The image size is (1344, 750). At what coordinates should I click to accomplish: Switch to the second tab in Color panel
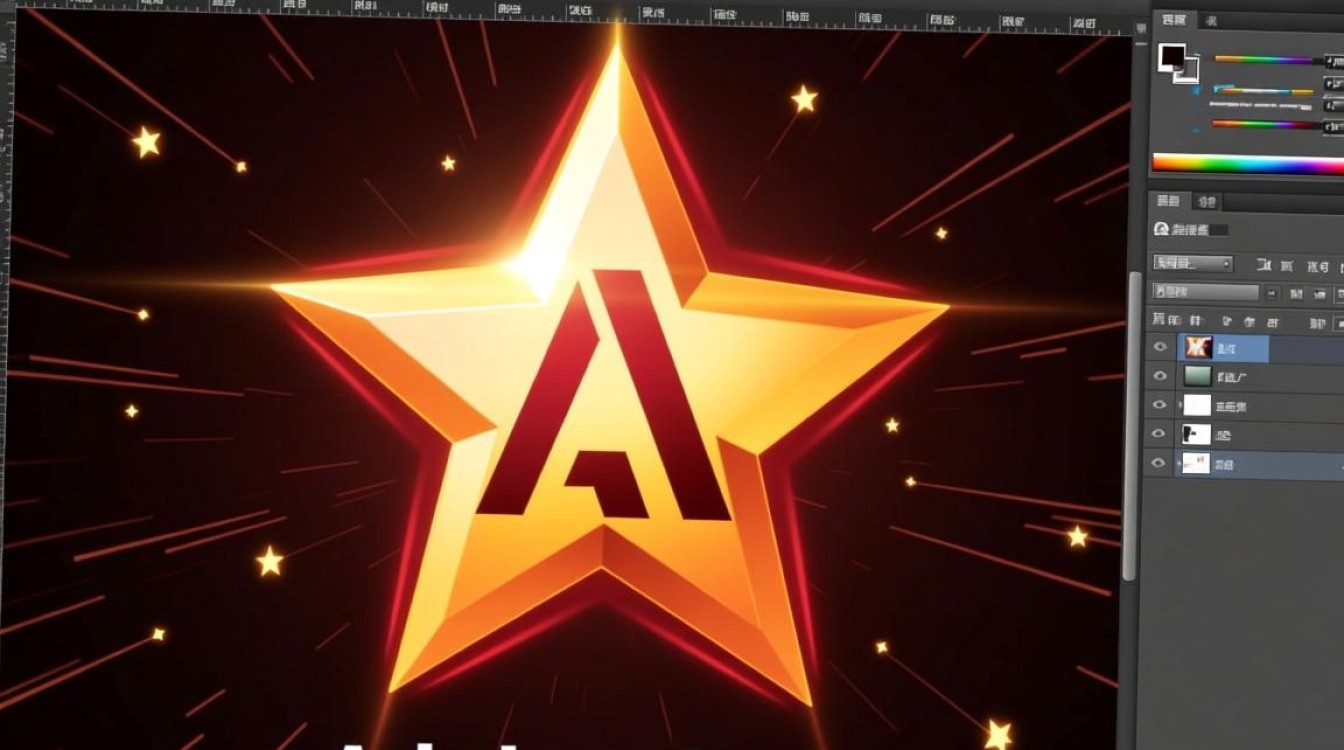1210,20
